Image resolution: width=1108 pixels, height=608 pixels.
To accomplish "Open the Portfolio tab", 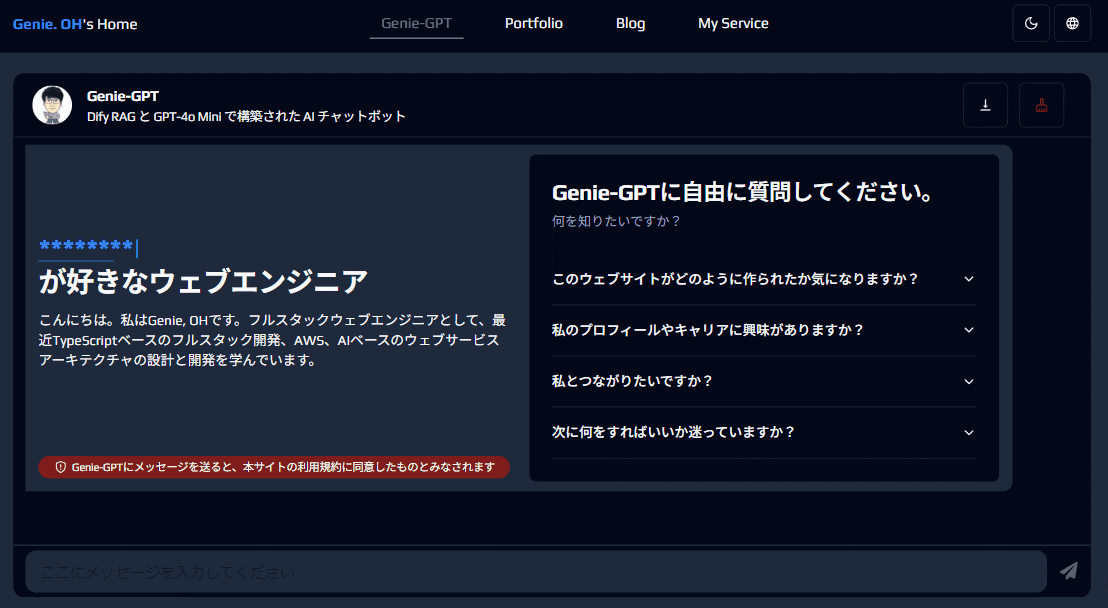I will [x=533, y=23].
